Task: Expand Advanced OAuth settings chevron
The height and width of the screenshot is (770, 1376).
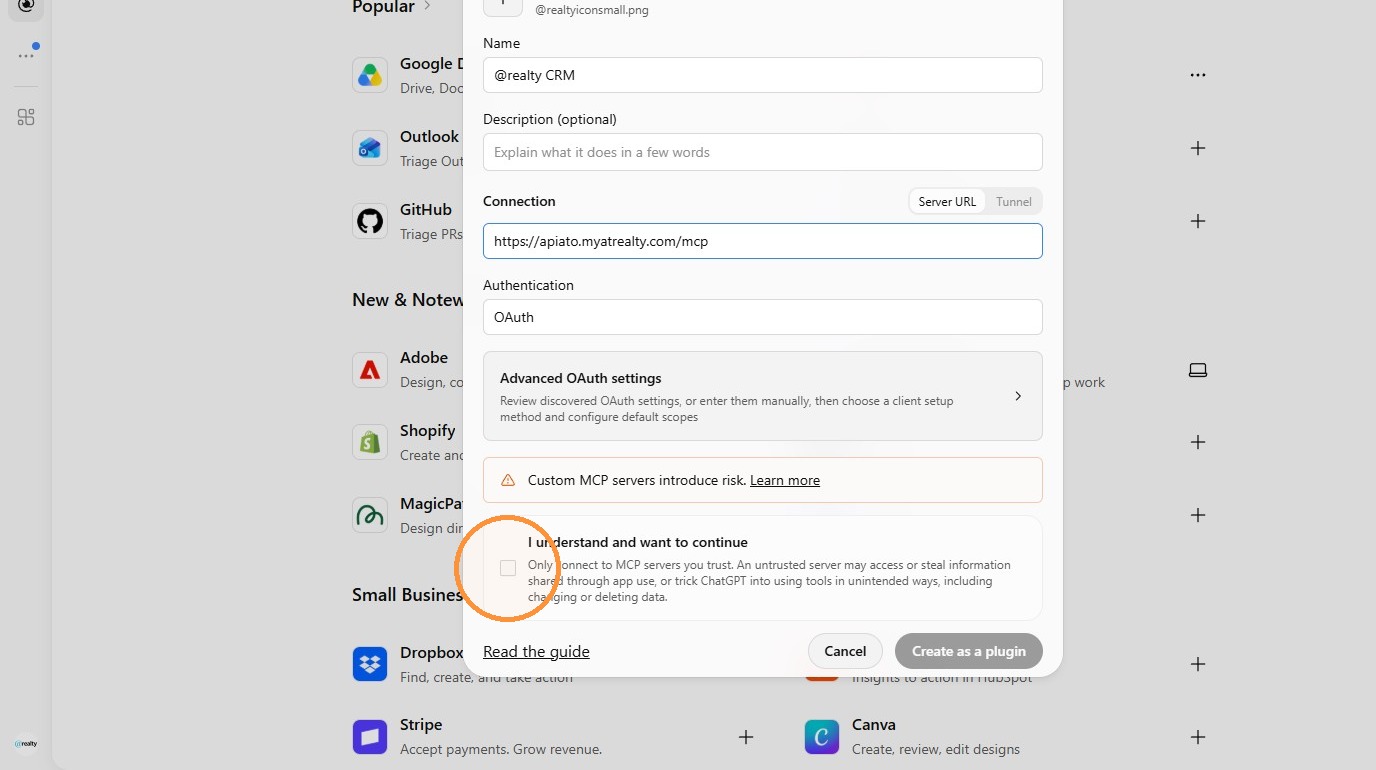Action: pyautogui.click(x=1018, y=396)
